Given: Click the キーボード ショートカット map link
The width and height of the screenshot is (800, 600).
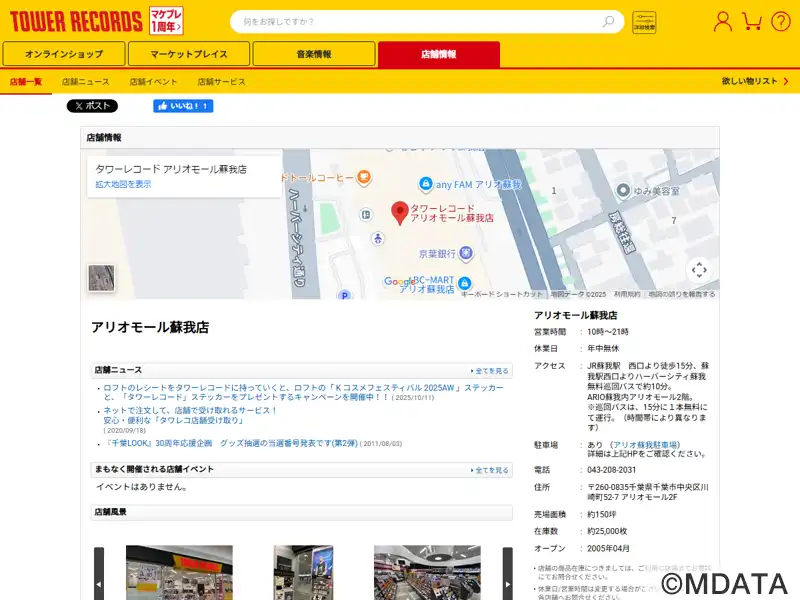Looking at the screenshot, I should click(502, 294).
